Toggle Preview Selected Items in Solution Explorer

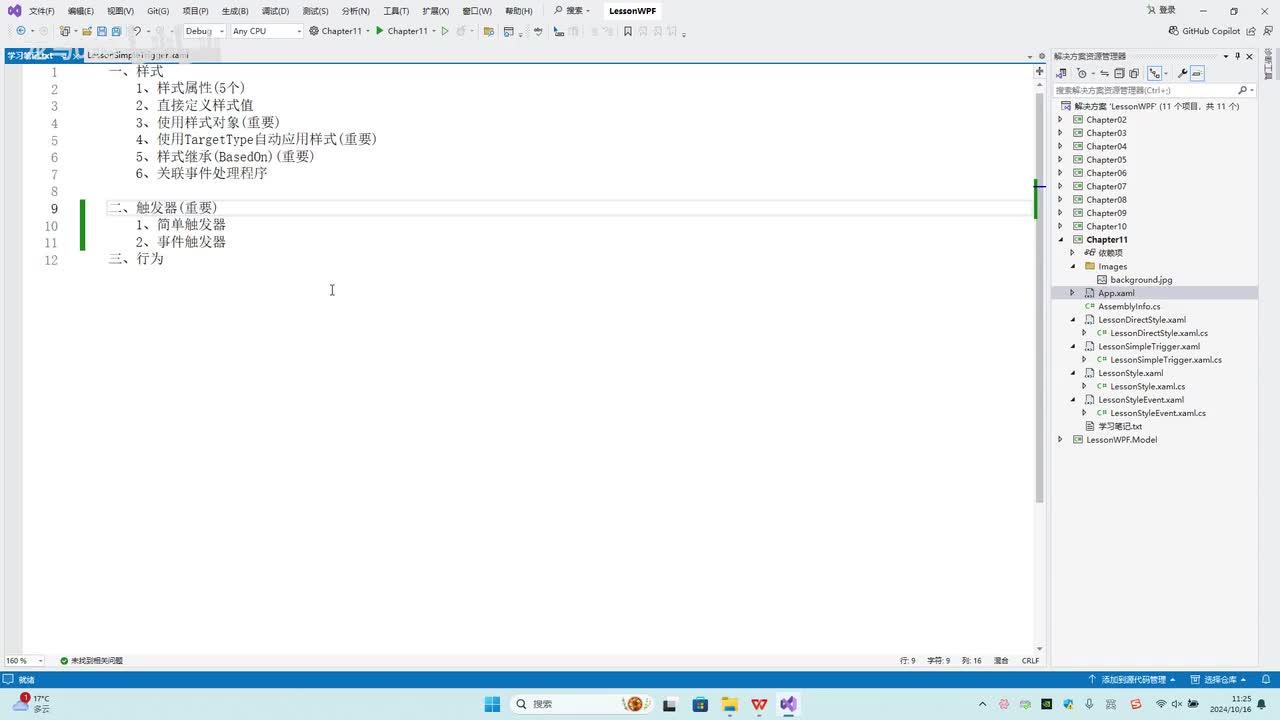(1197, 73)
